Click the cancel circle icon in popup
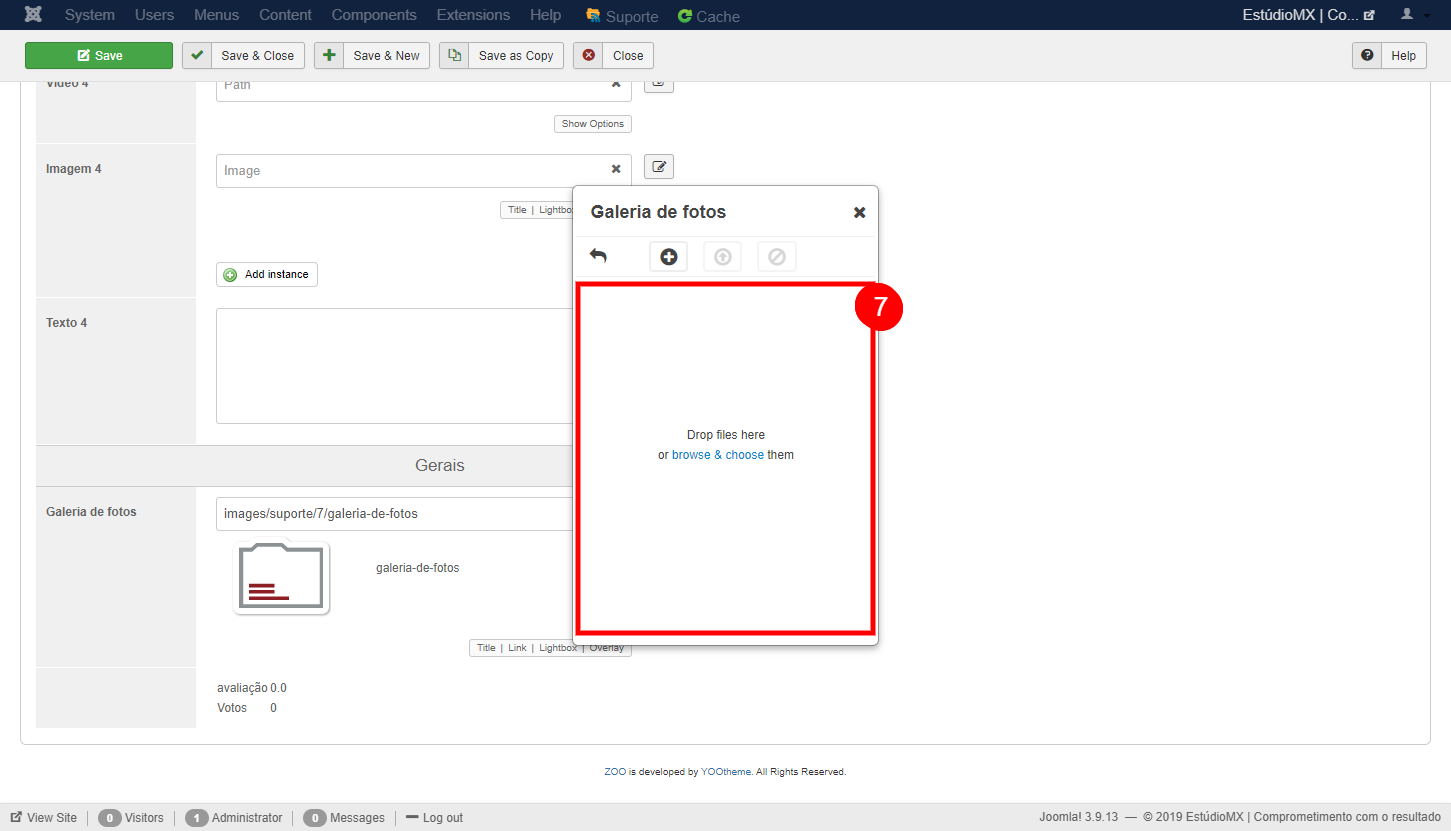The image size is (1451, 831). coord(776,257)
